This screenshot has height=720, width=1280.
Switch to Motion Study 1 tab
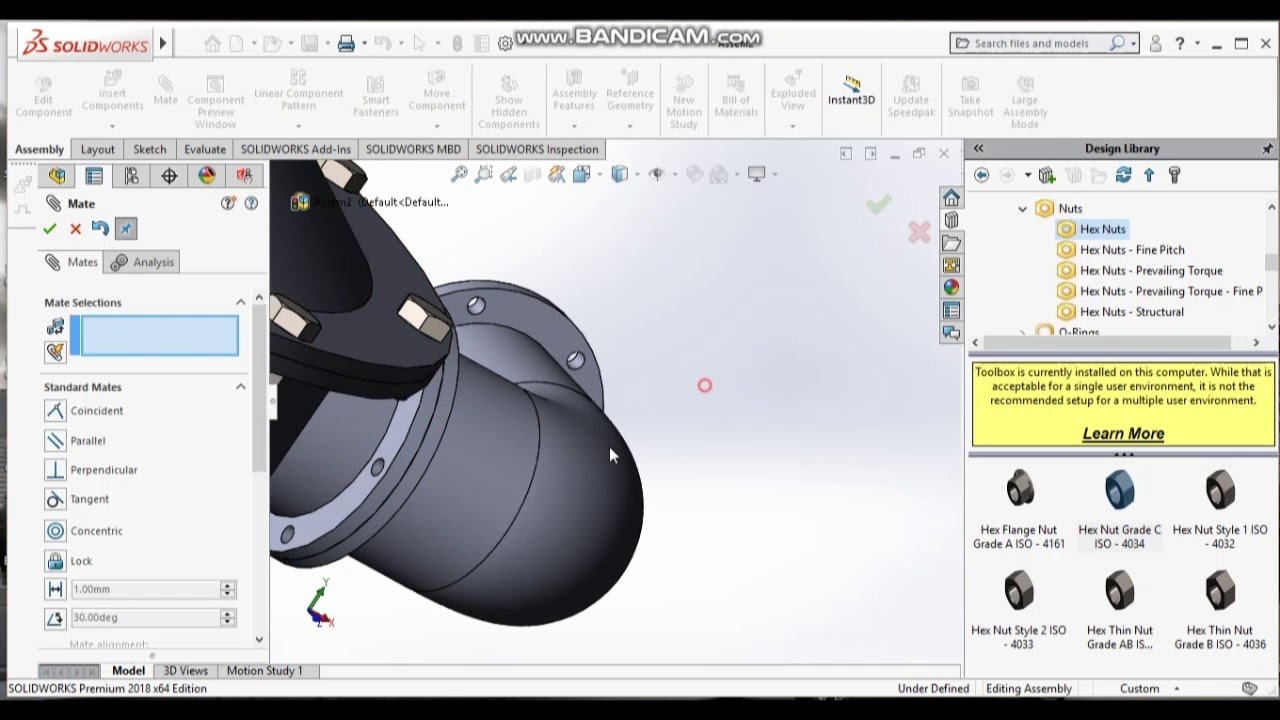point(264,670)
